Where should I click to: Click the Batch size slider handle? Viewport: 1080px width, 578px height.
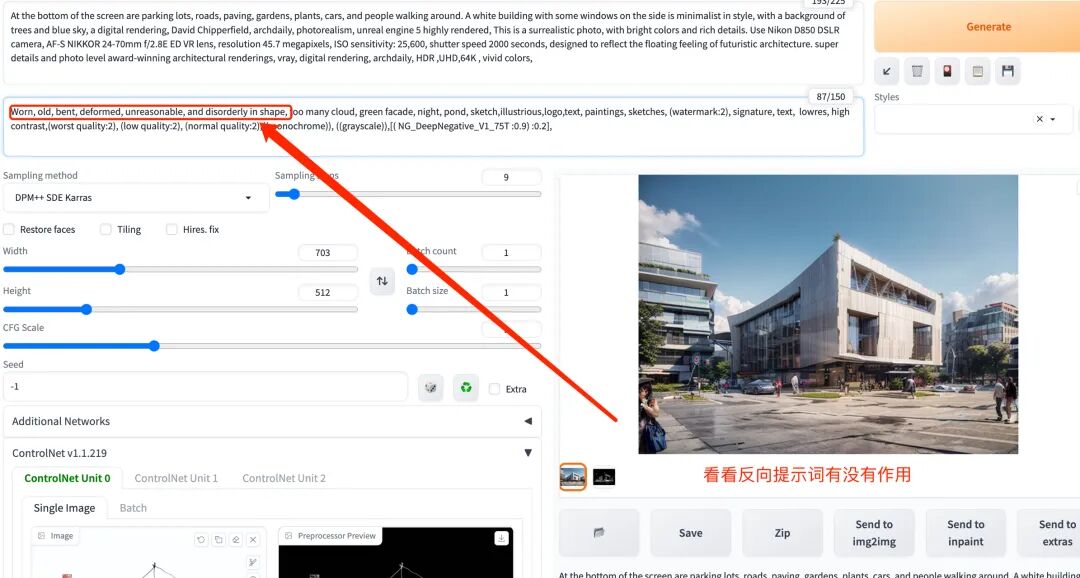[x=412, y=309]
